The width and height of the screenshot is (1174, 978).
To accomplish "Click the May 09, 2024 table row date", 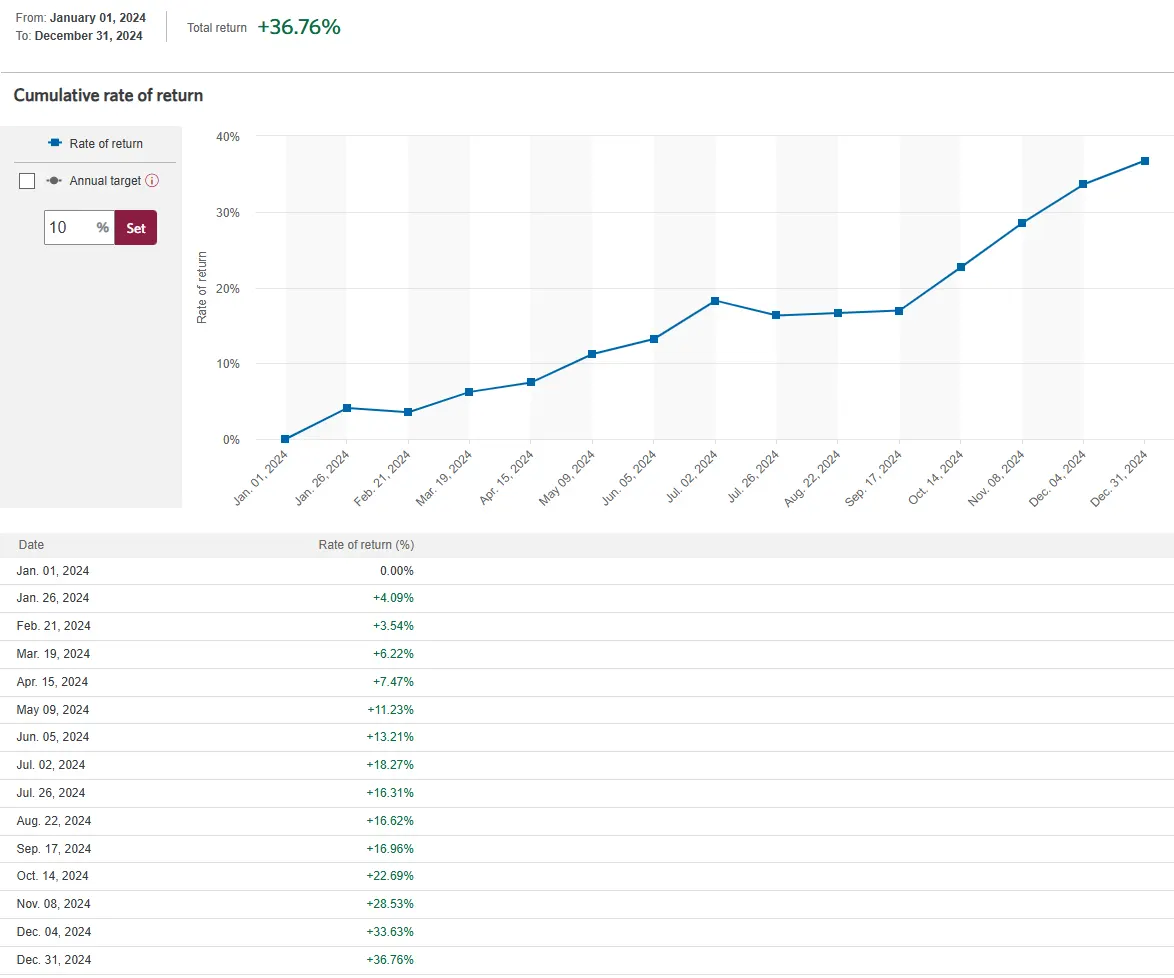I will pos(52,709).
